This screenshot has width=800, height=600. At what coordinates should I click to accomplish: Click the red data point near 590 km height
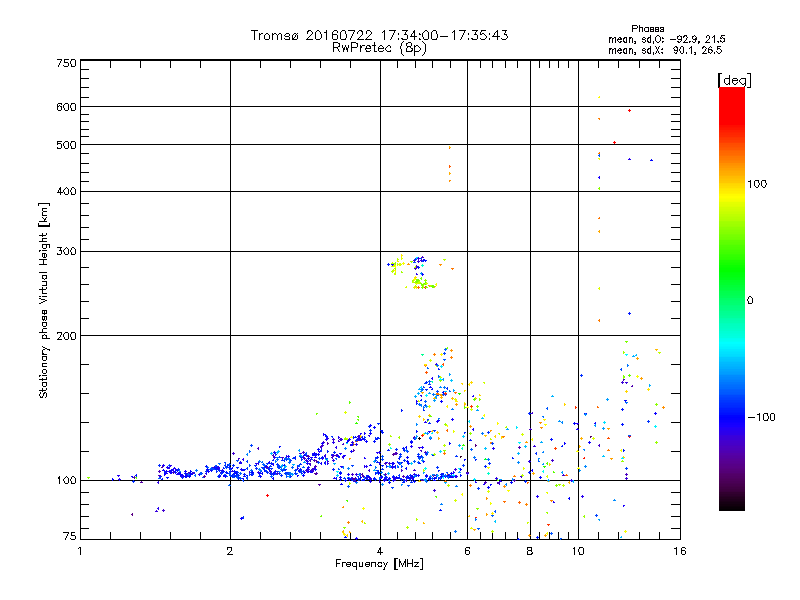[630, 110]
